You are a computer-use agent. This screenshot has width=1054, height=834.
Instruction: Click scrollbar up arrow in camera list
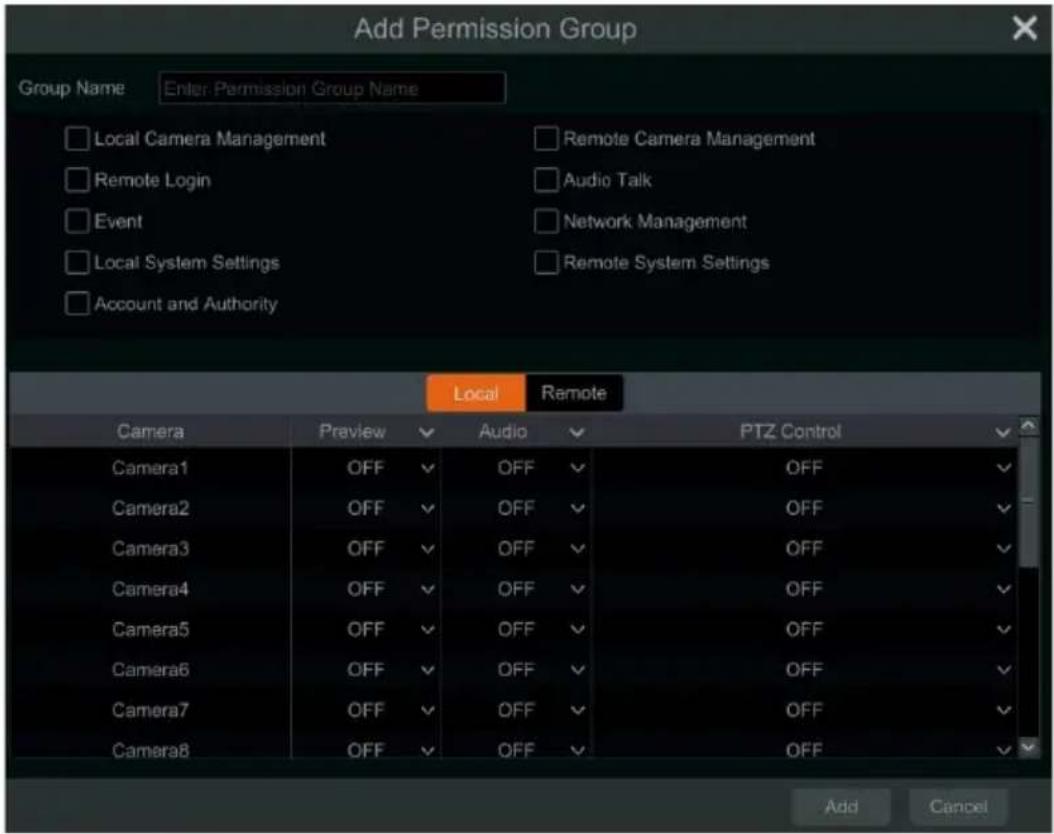1028,425
